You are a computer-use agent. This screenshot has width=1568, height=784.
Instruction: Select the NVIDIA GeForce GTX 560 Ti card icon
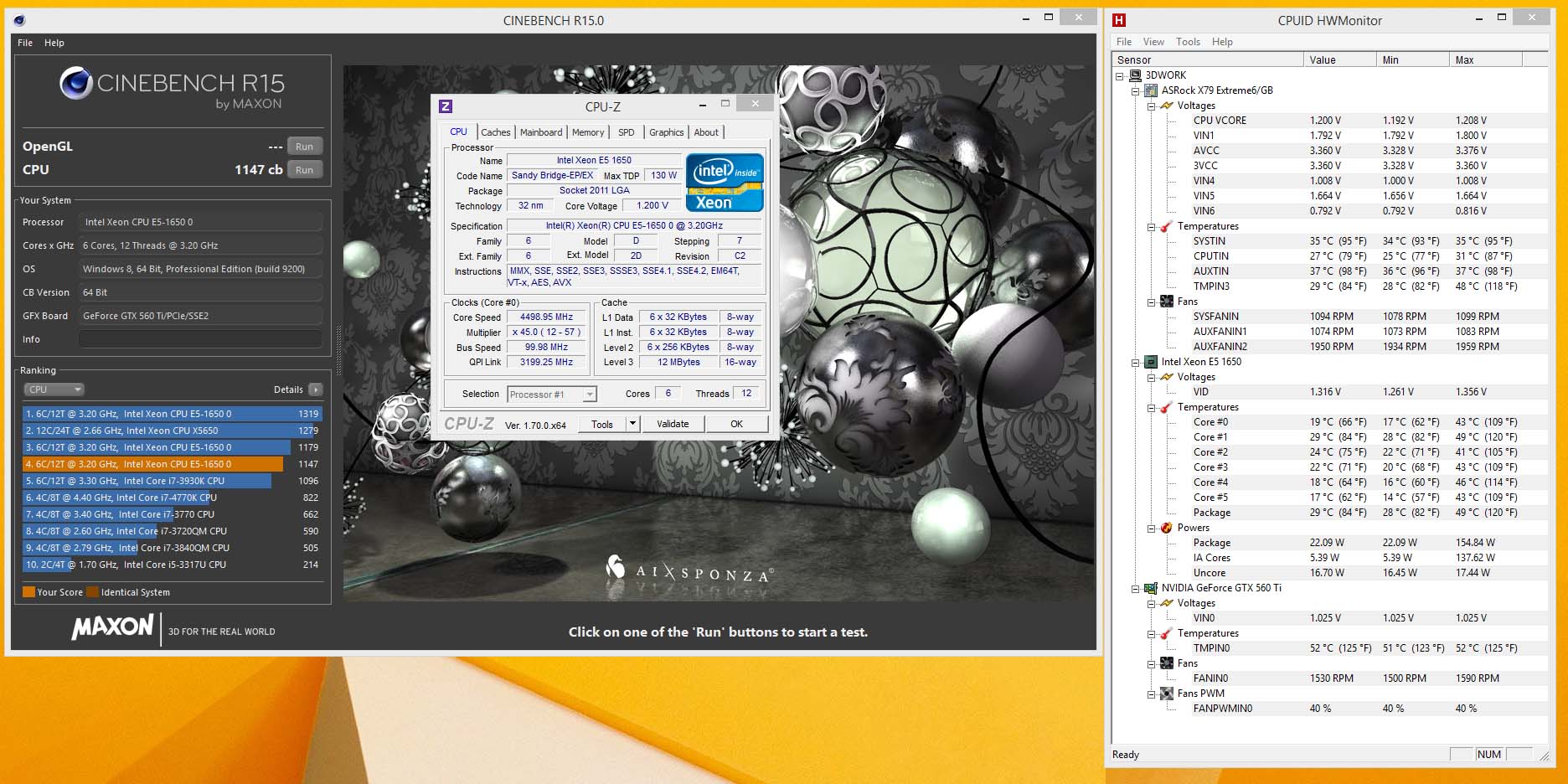click(1151, 588)
